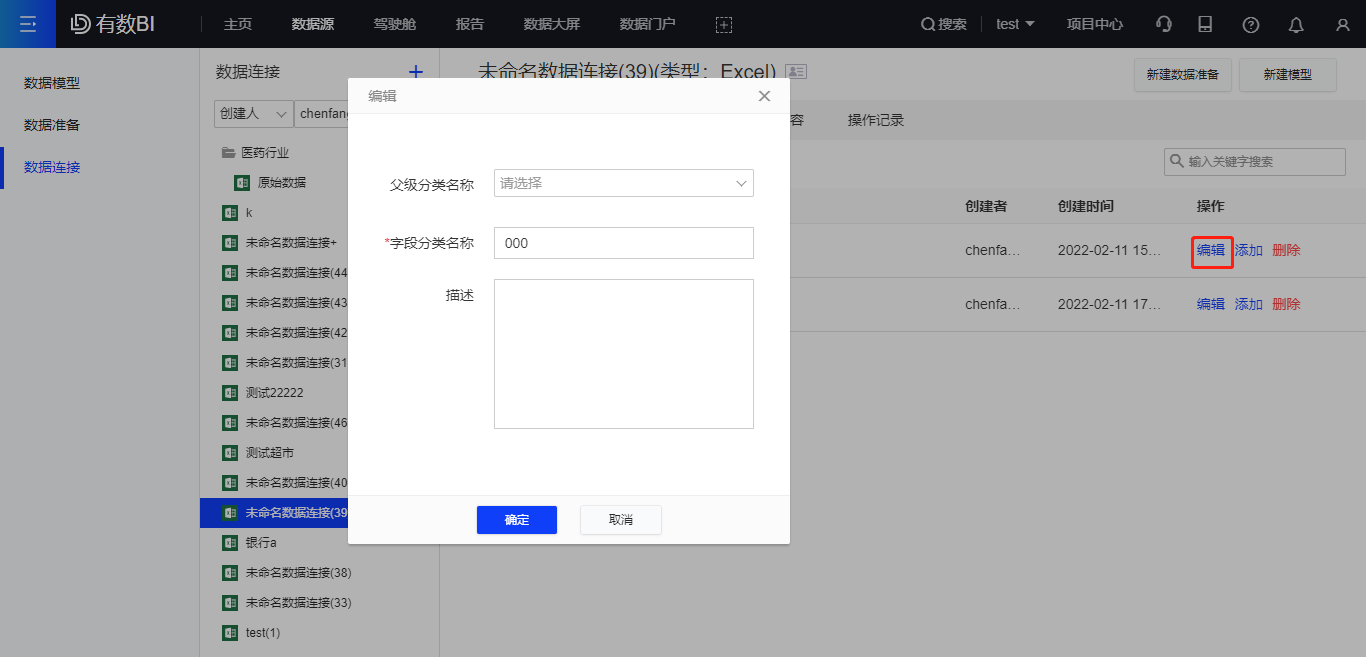The height and width of the screenshot is (657, 1366).
Task: Click 新建模型 button
Action: pyautogui.click(x=1287, y=75)
